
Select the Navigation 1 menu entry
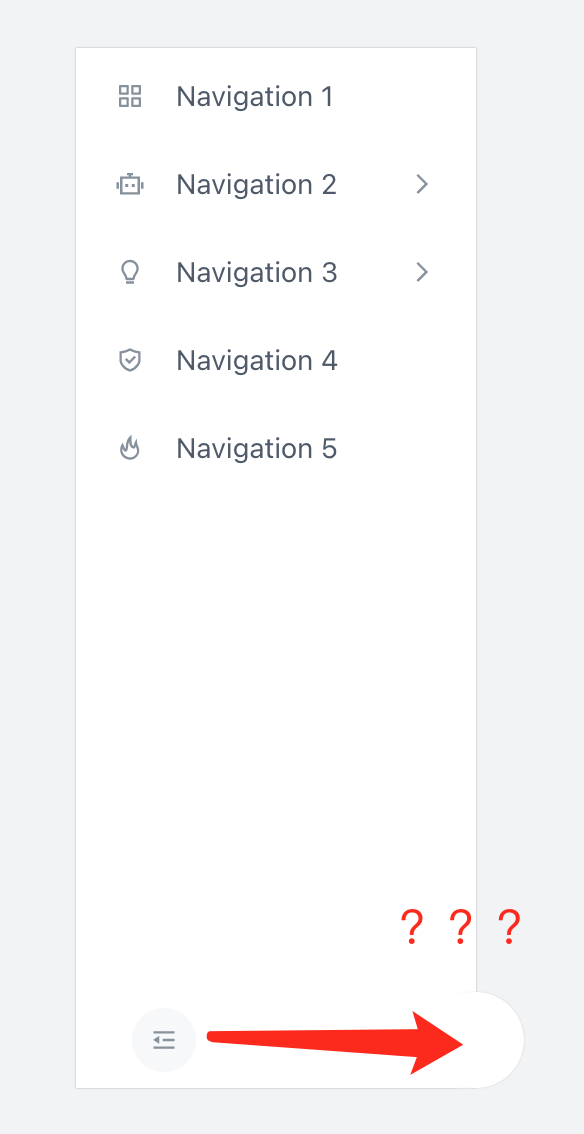click(255, 96)
